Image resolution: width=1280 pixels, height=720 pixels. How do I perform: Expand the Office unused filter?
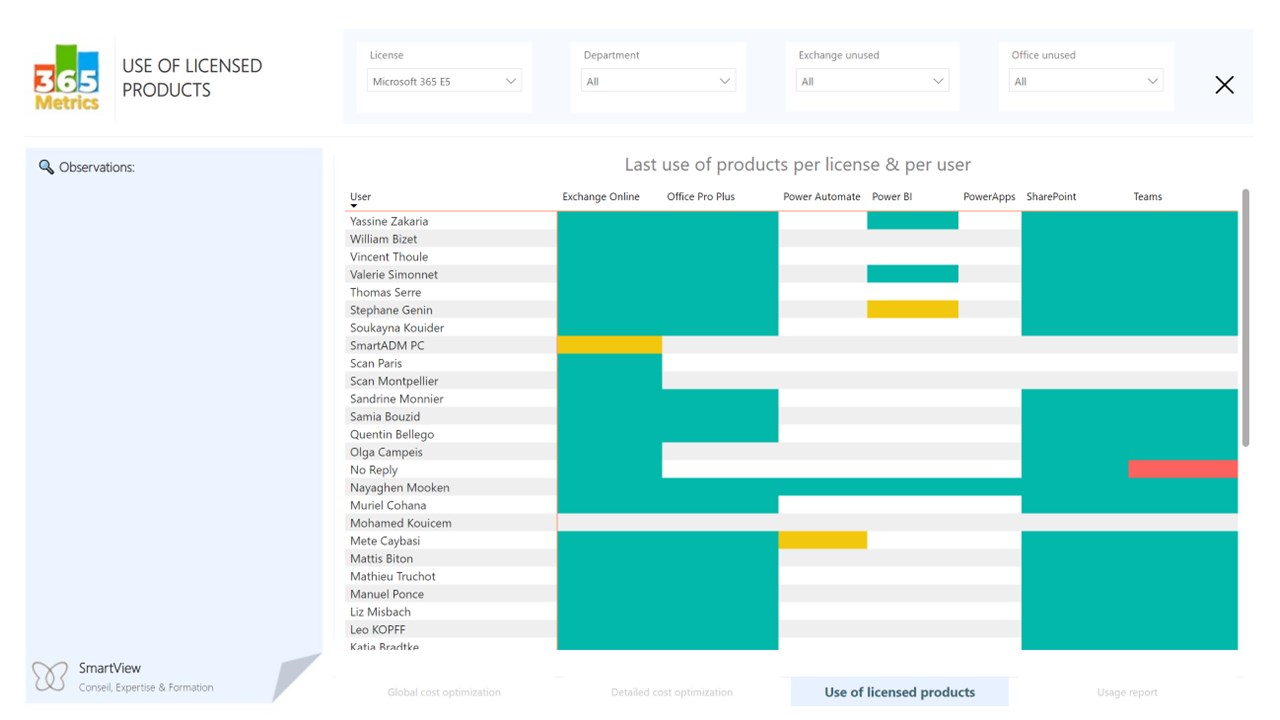(1086, 81)
